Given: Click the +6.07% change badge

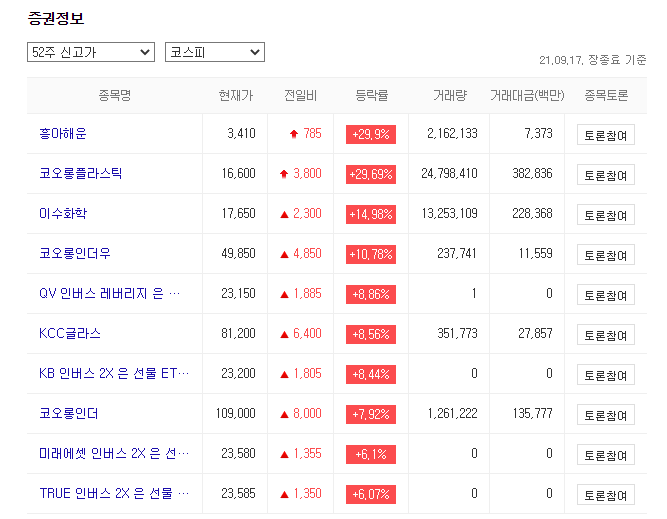Looking at the screenshot, I should tap(371, 494).
